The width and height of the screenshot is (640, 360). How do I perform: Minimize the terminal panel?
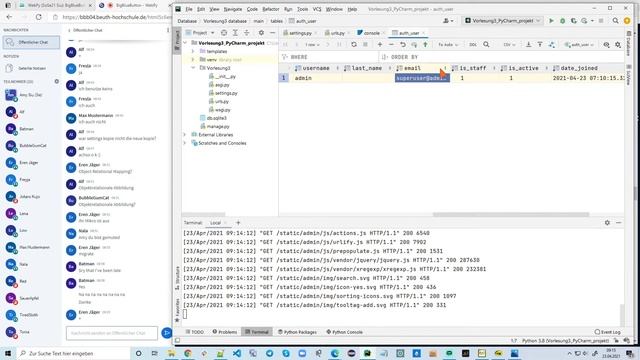click(x=619, y=223)
